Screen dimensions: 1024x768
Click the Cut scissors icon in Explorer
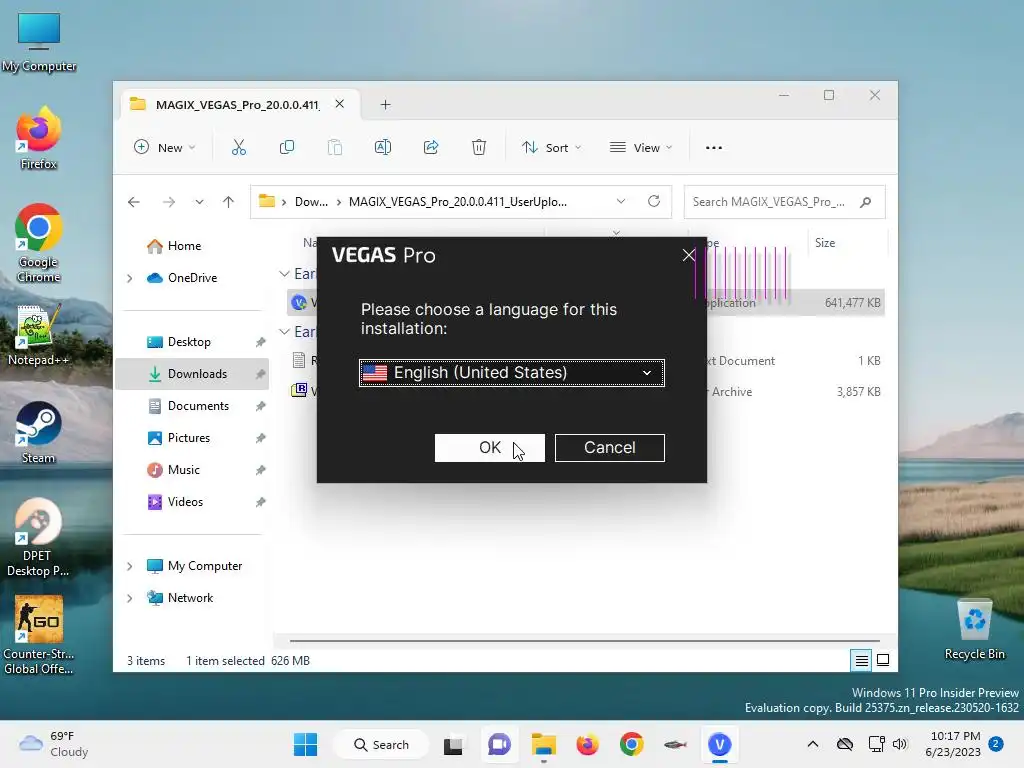pyautogui.click(x=239, y=148)
